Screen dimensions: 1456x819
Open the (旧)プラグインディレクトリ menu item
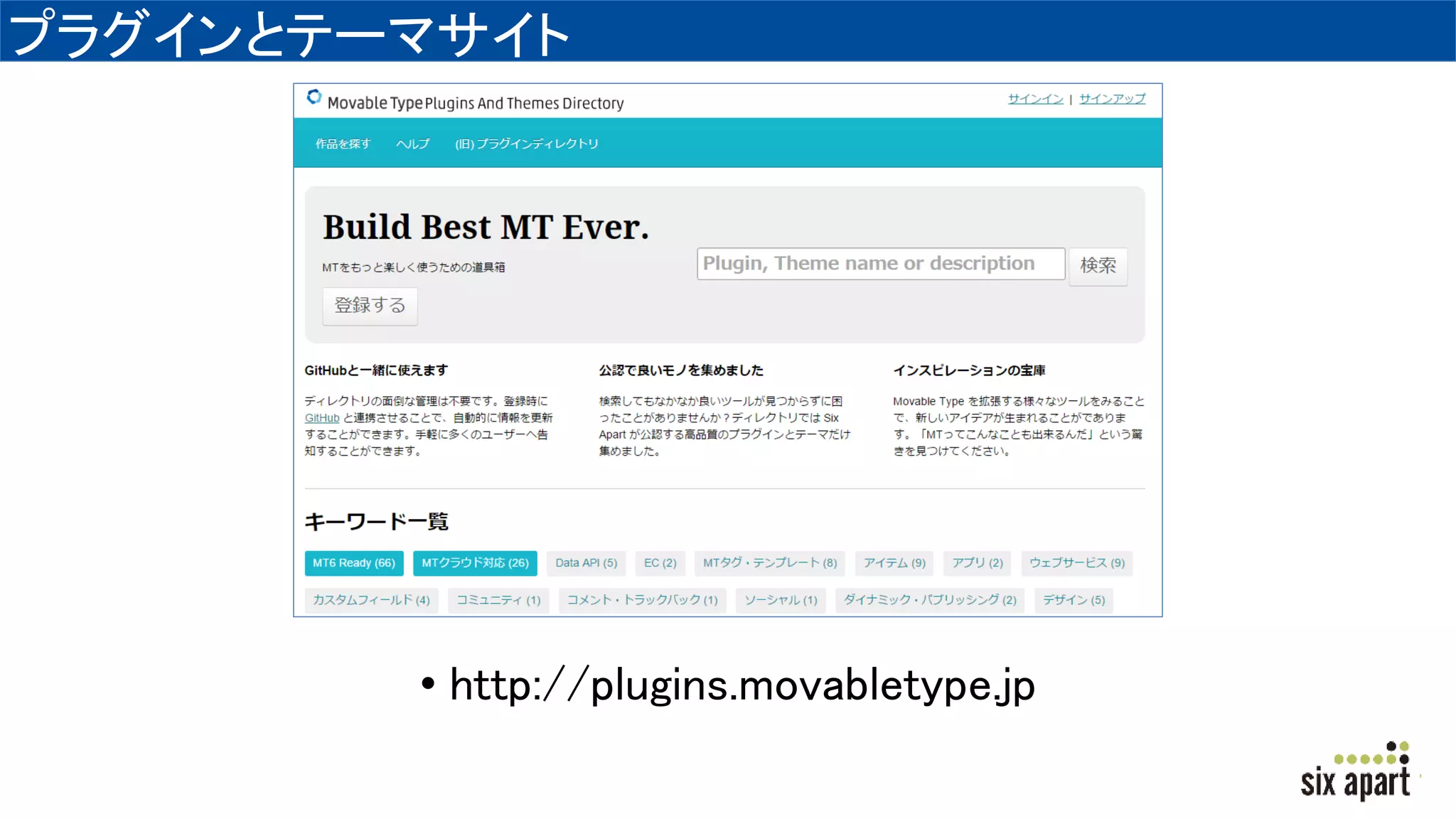pyautogui.click(x=527, y=144)
